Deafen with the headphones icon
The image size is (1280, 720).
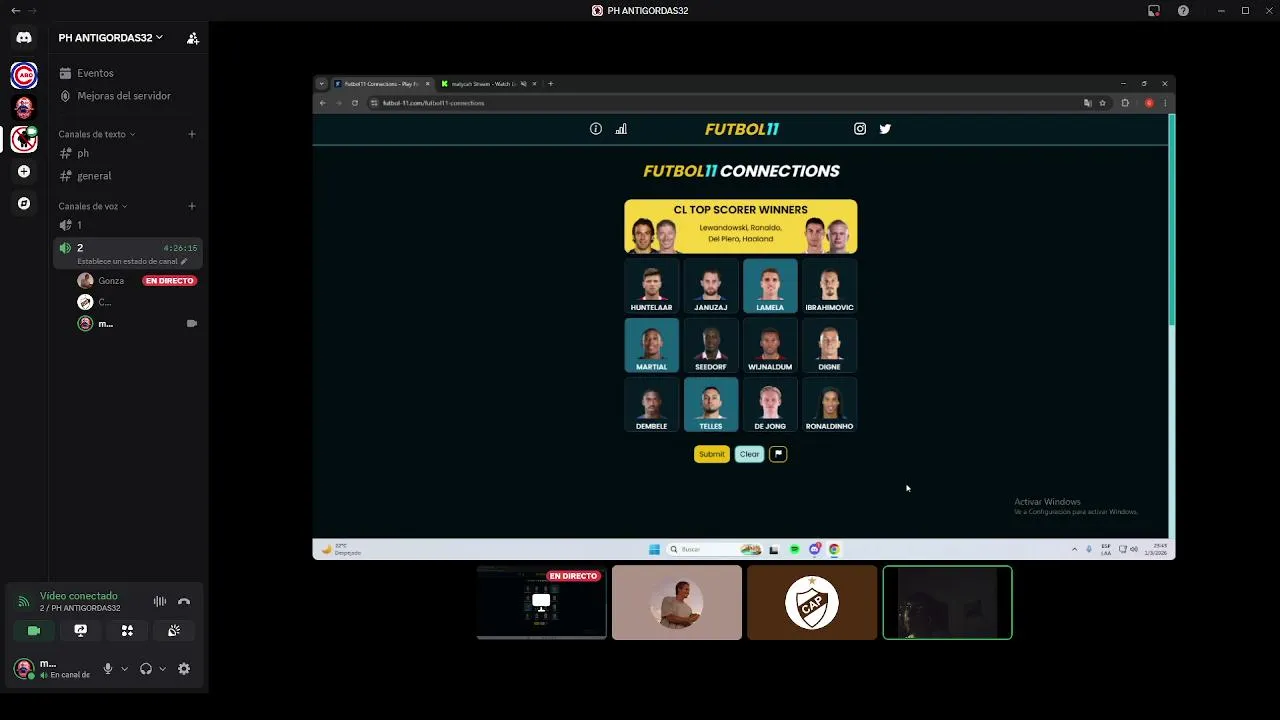pos(146,669)
